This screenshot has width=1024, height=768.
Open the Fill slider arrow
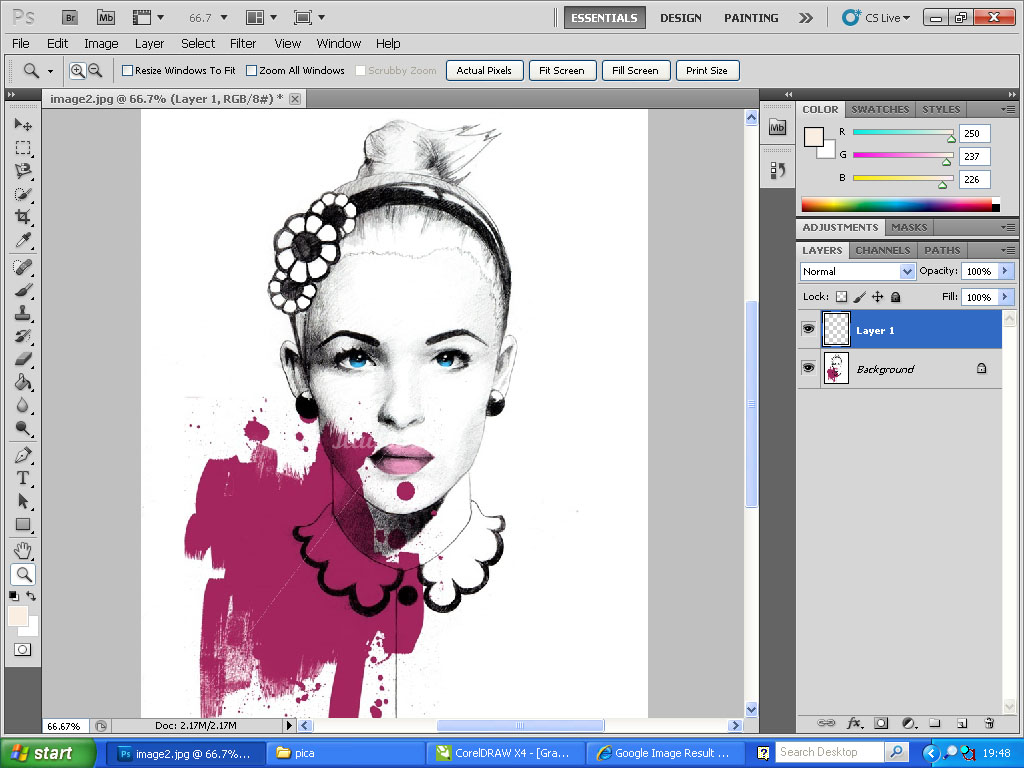(x=1006, y=297)
